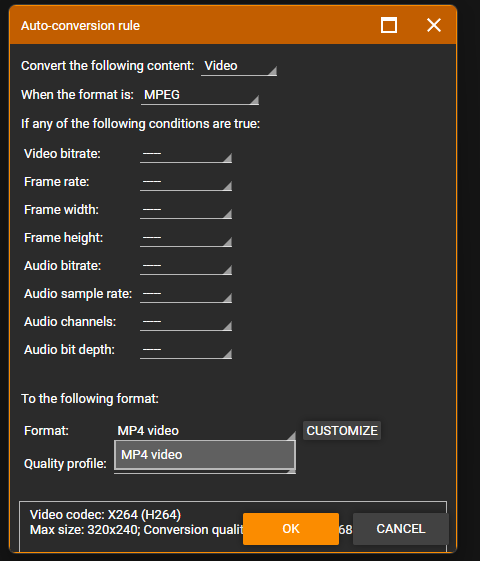The width and height of the screenshot is (480, 561).
Task: Click the CUSTOMIZE button
Action: pyautogui.click(x=342, y=430)
